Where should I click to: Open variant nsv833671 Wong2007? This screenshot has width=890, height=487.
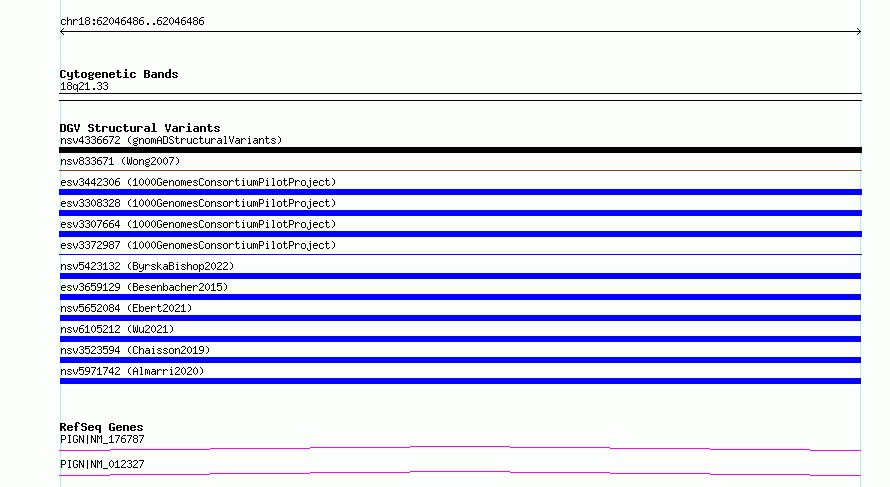120,161
